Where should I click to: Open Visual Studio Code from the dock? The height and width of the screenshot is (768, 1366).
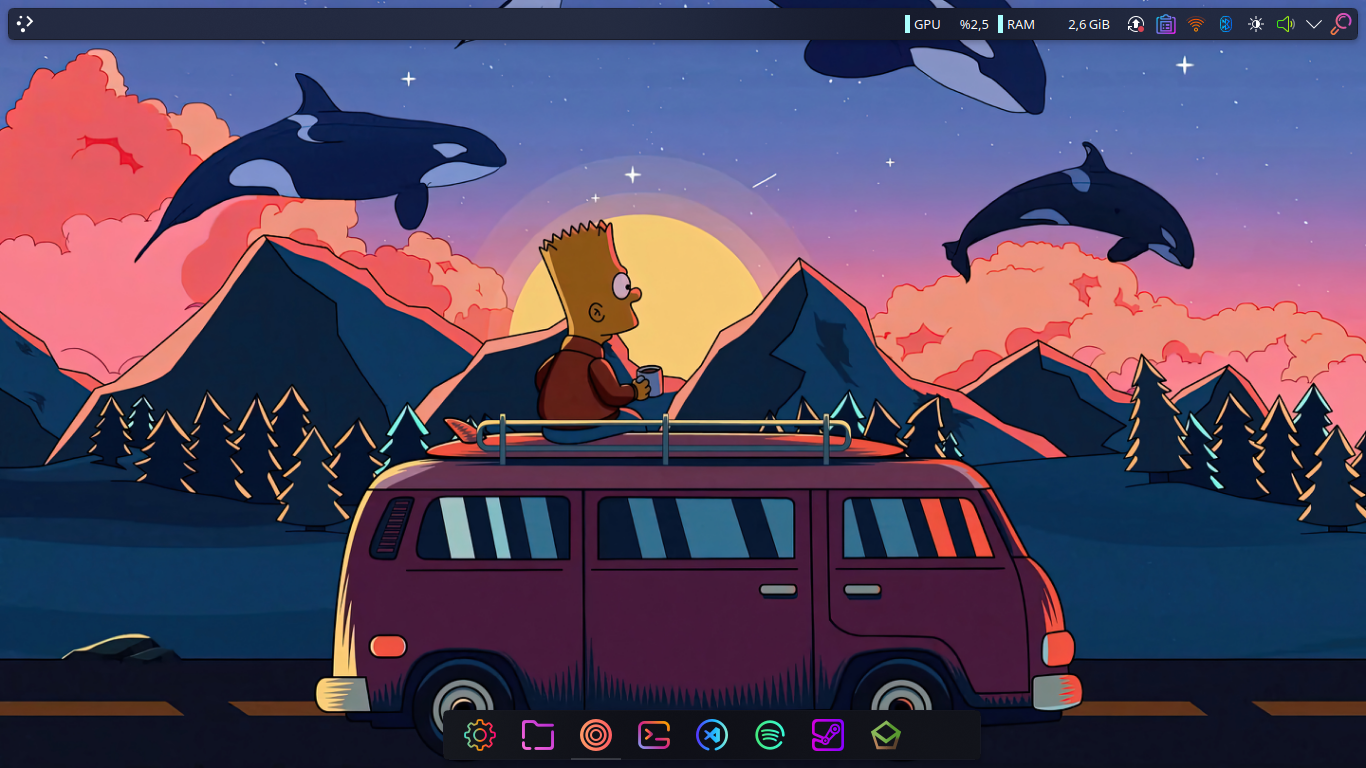pyautogui.click(x=712, y=736)
